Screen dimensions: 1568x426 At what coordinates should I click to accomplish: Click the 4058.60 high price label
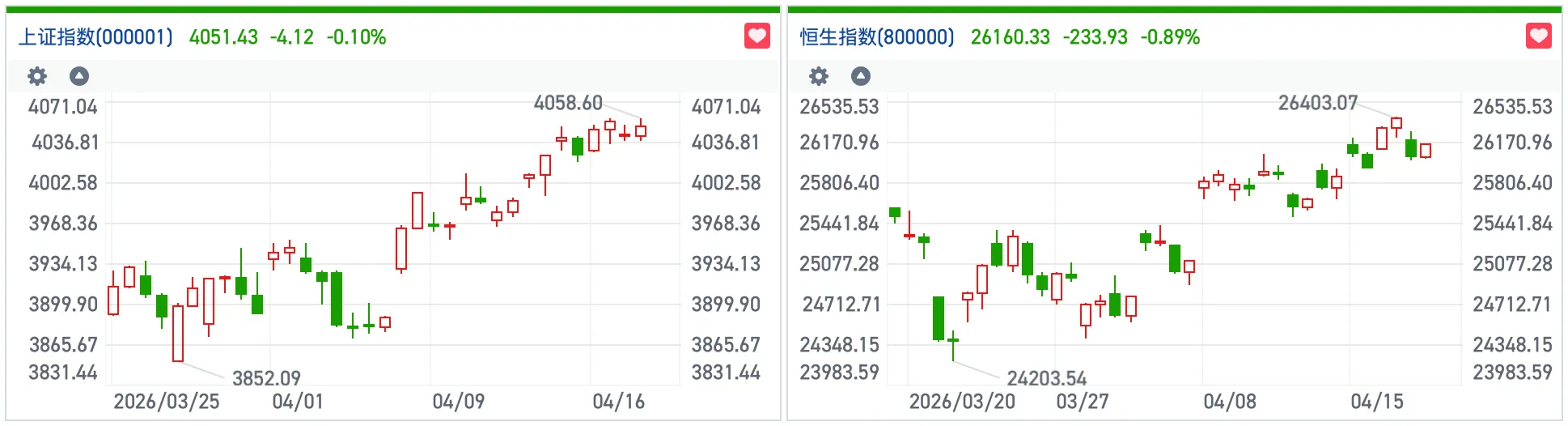[x=568, y=104]
